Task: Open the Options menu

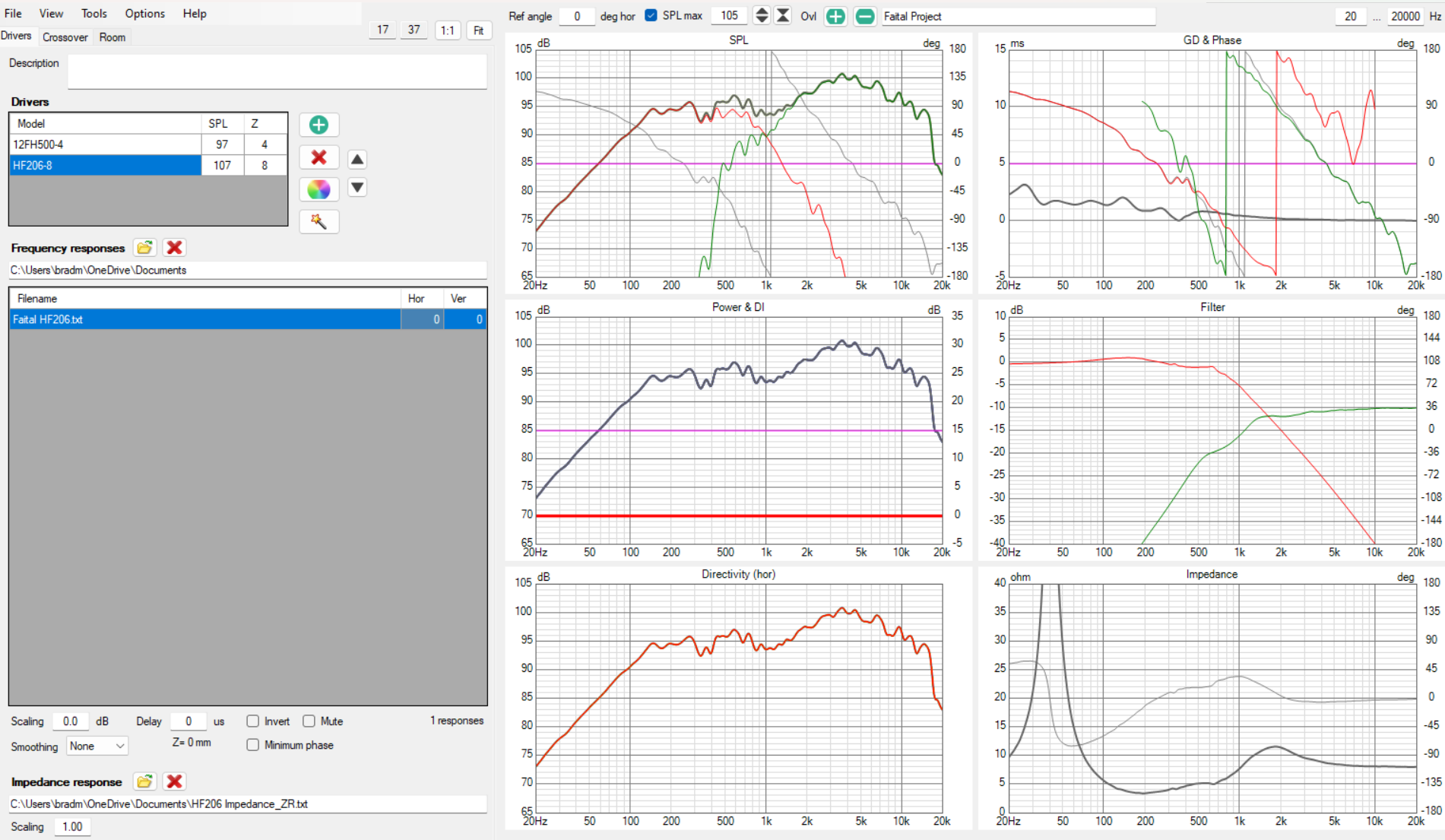Action: coord(145,14)
